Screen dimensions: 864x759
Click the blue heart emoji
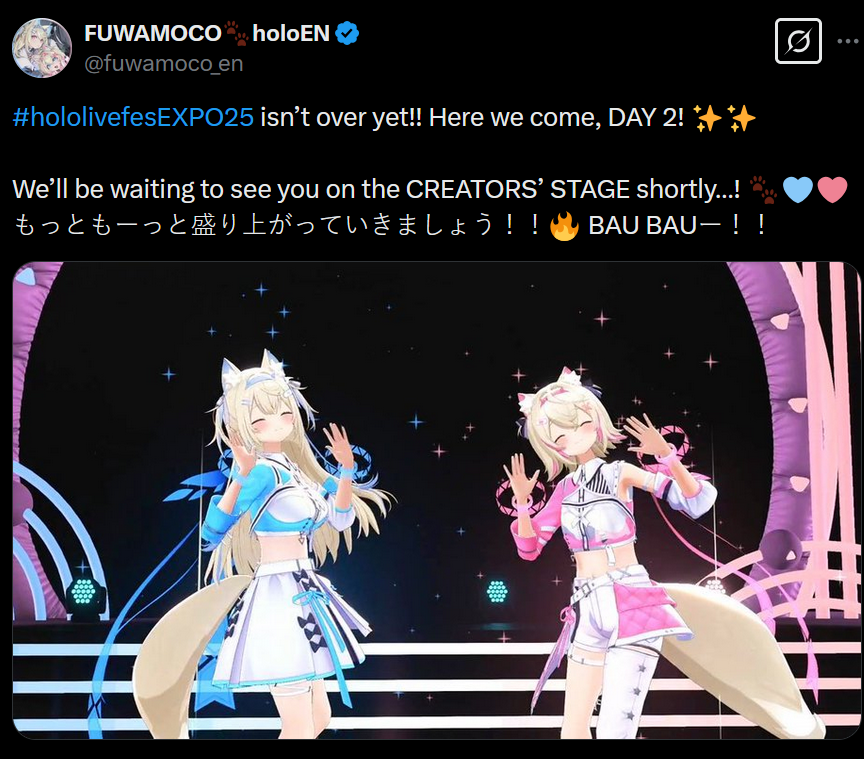(x=797, y=190)
